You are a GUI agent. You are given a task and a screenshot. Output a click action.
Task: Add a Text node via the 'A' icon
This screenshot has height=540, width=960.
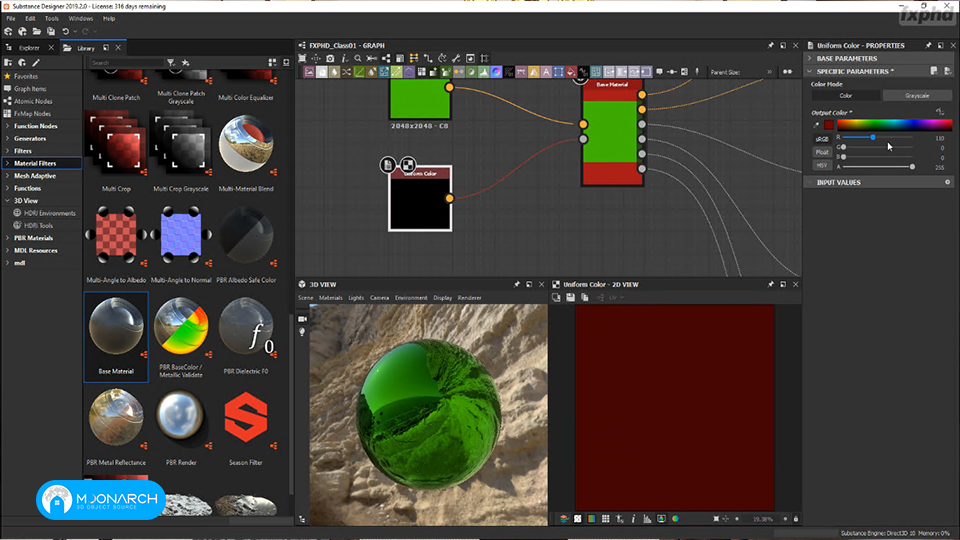point(546,72)
